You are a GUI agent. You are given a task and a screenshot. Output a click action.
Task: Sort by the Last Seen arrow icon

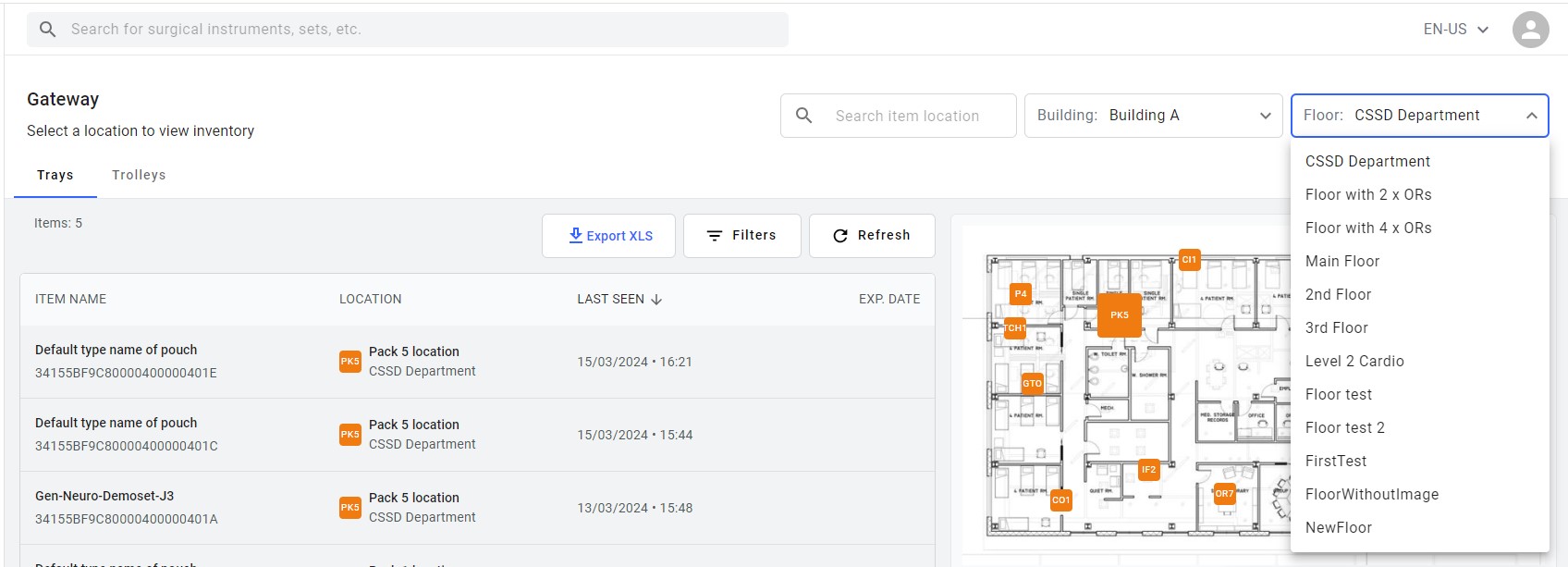pos(656,300)
